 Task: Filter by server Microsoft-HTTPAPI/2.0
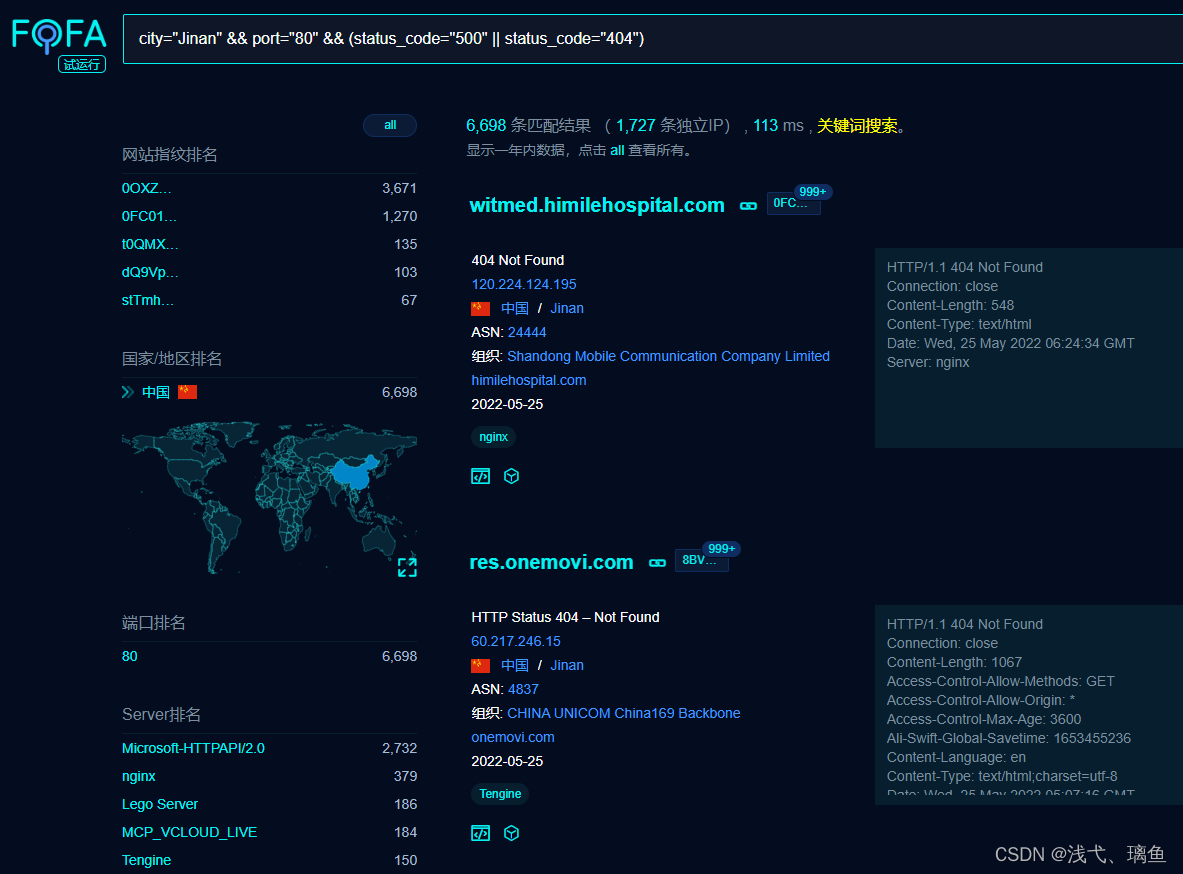pos(193,749)
